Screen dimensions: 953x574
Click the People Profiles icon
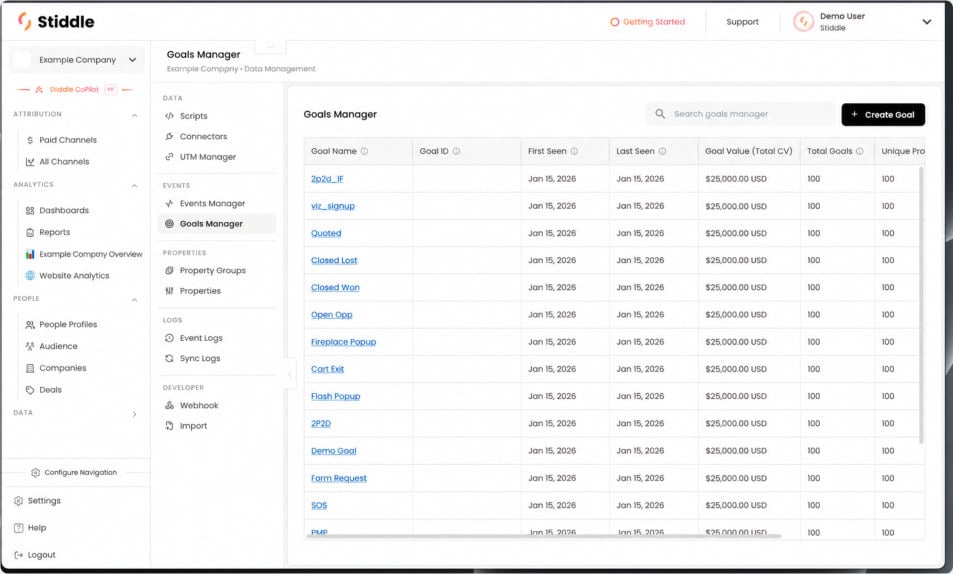tap(30, 325)
